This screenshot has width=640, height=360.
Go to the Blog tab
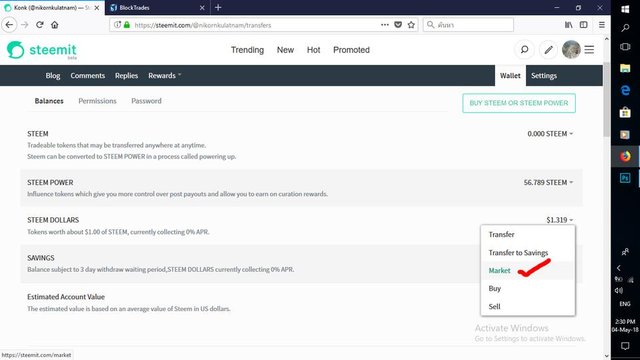pyautogui.click(x=53, y=76)
